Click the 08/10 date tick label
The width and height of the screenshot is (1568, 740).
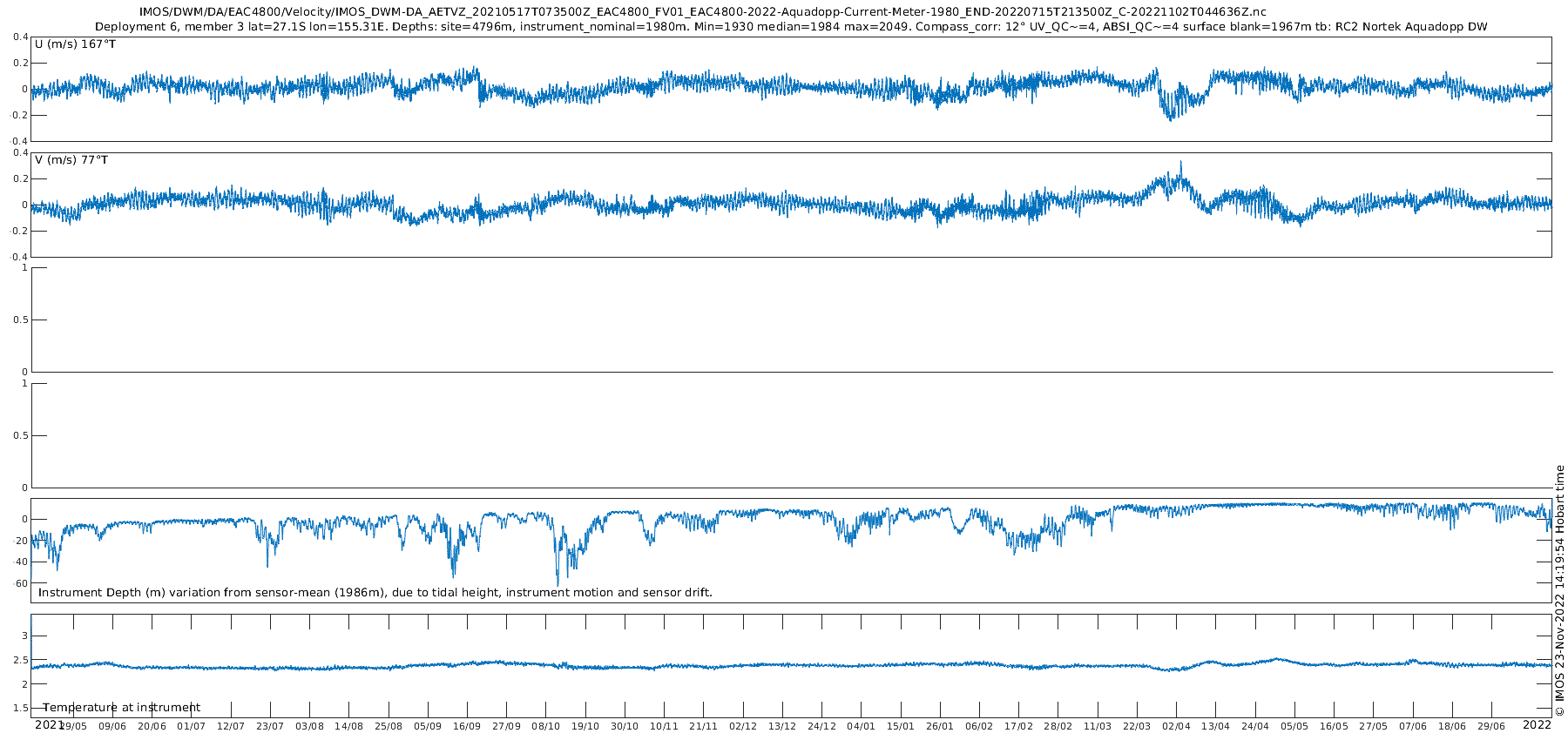click(x=546, y=726)
